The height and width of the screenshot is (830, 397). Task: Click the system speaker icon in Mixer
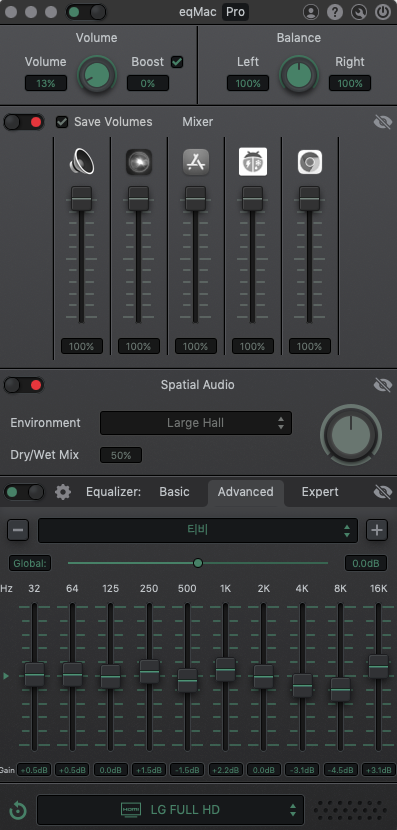tap(82, 161)
